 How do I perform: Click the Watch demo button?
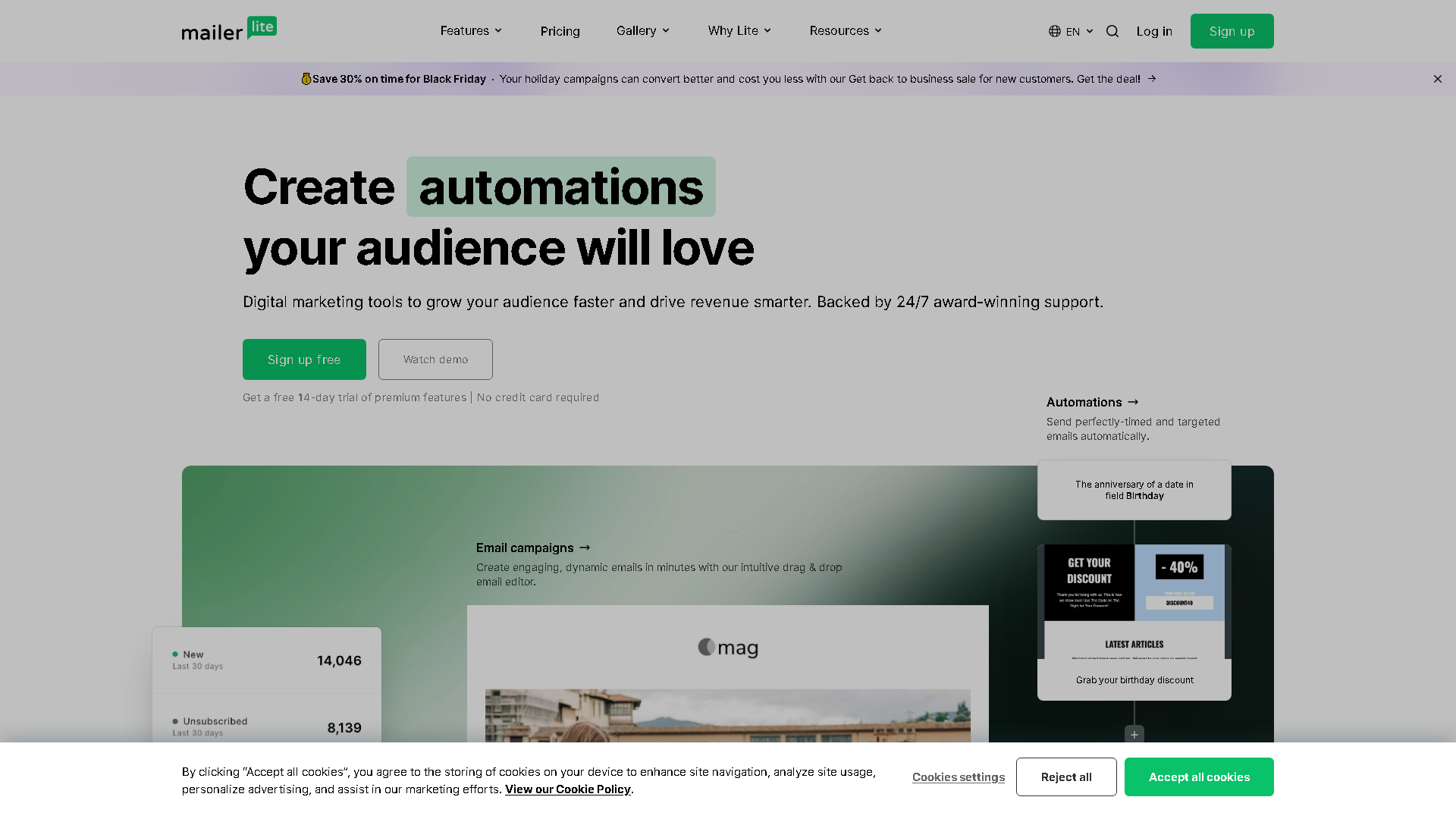pos(435,359)
